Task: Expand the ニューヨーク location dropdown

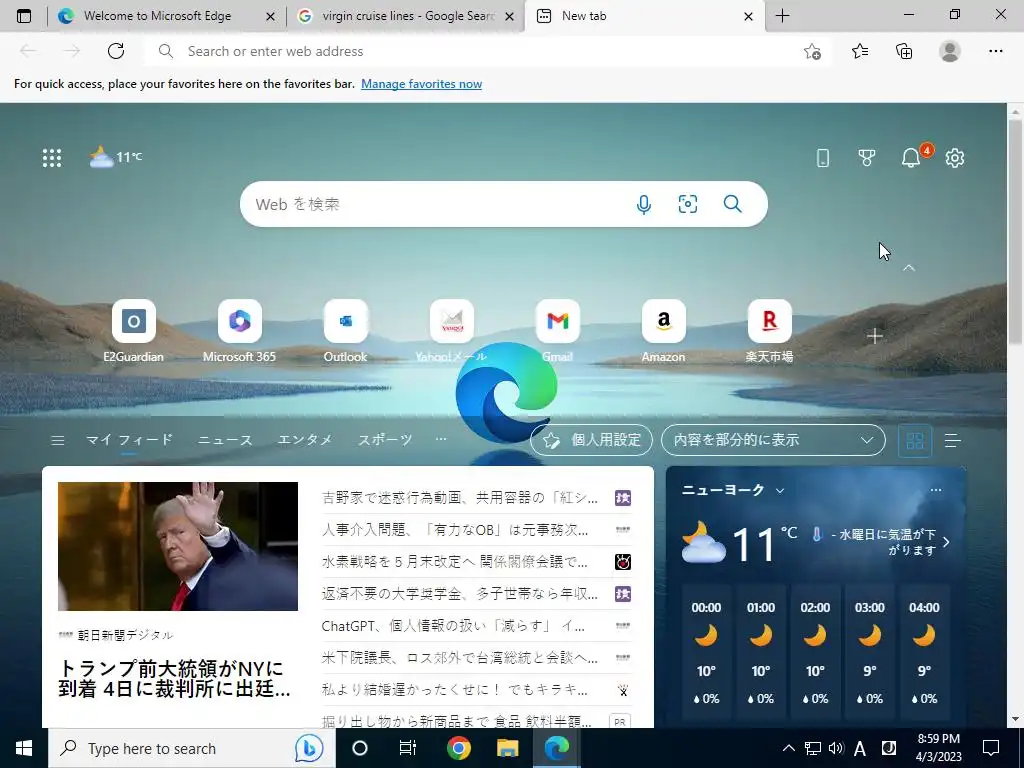Action: (x=780, y=490)
